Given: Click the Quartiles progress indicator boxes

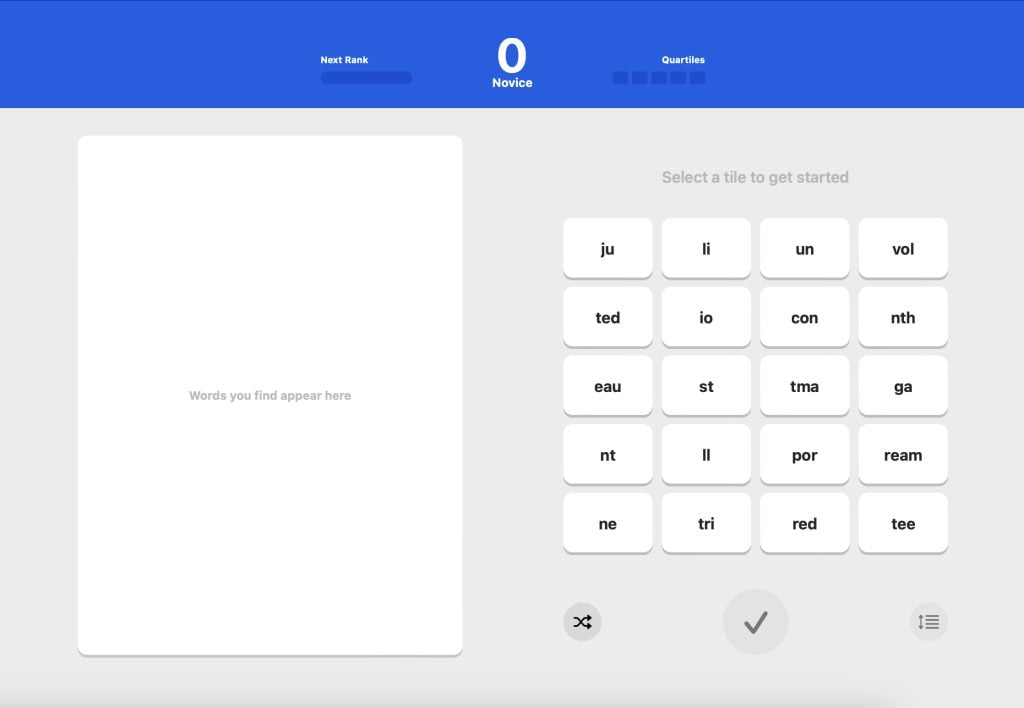Looking at the screenshot, I should click(x=658, y=78).
